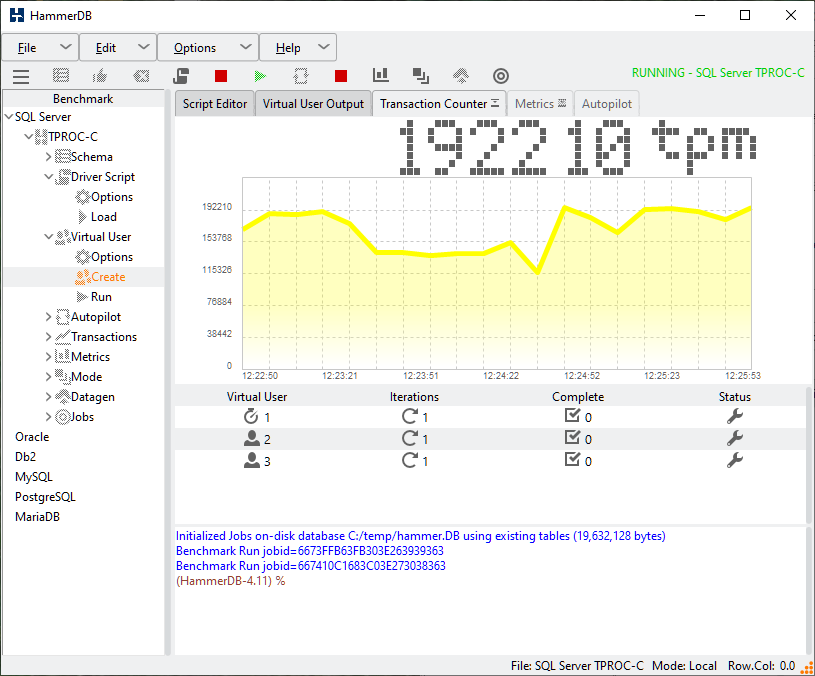Click the second Benchmark Run jobid line
This screenshot has width=815, height=676.
pos(311,566)
